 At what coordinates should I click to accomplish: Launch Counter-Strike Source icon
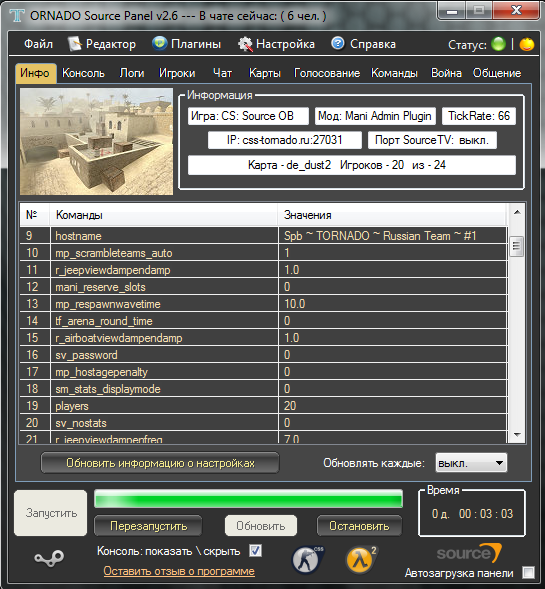tap(308, 559)
